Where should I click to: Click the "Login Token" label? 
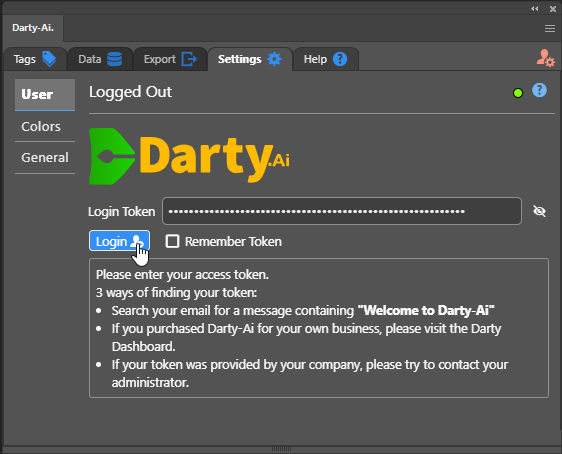pos(122,211)
